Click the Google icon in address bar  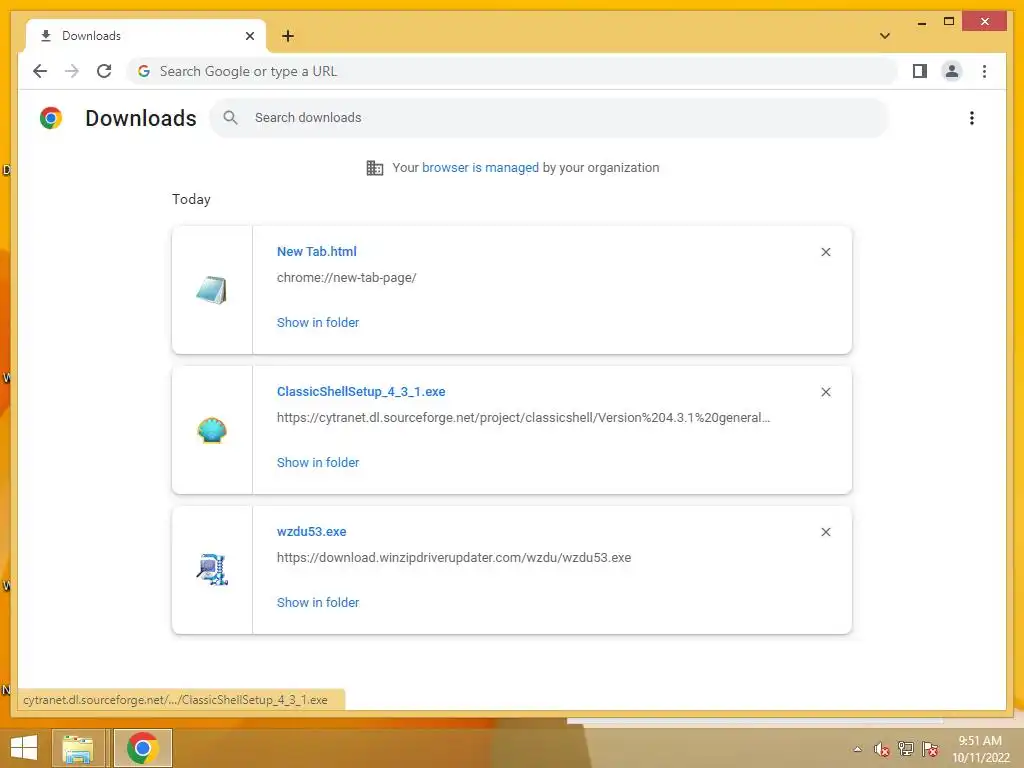144,71
